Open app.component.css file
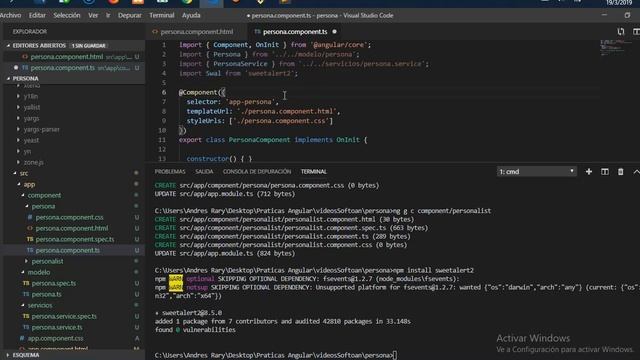This screenshot has width=640, height=360. 73,338
